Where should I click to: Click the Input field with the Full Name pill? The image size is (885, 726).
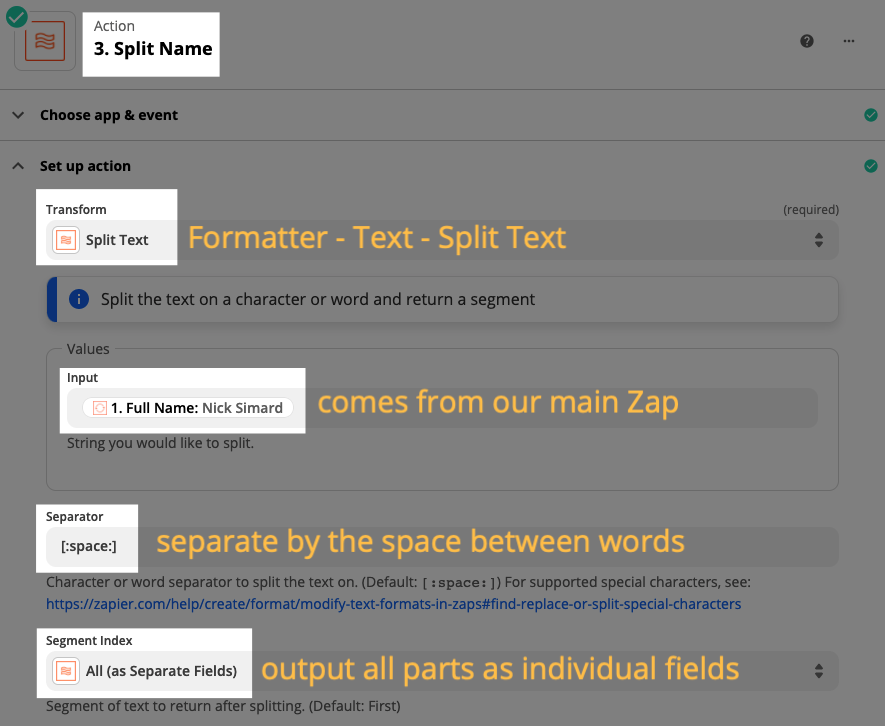tap(442, 408)
